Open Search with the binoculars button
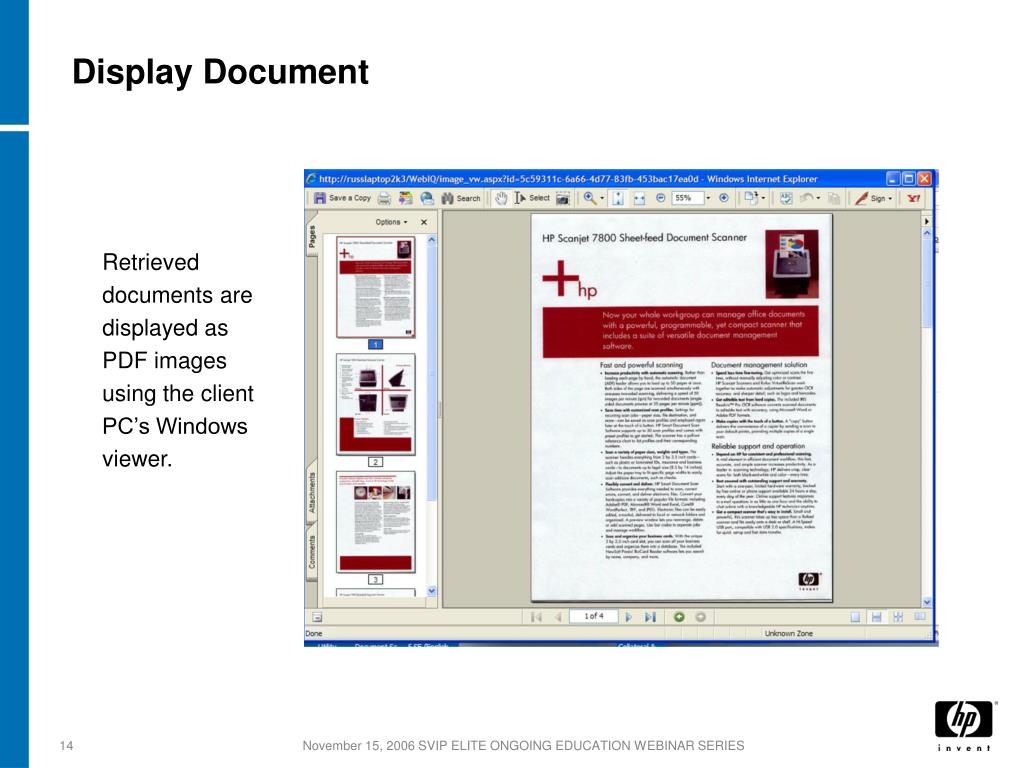This screenshot has width=1024, height=768. click(x=461, y=198)
